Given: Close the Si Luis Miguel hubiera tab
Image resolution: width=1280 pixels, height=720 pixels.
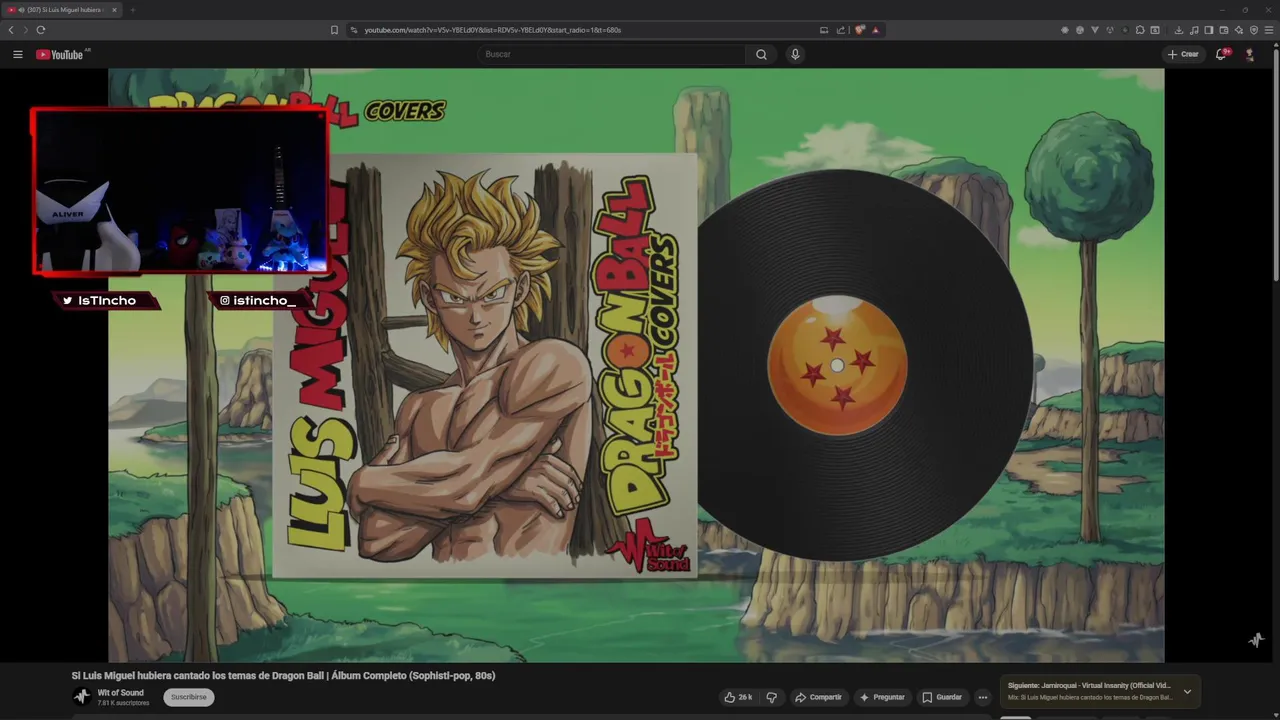Looking at the screenshot, I should pos(114,10).
